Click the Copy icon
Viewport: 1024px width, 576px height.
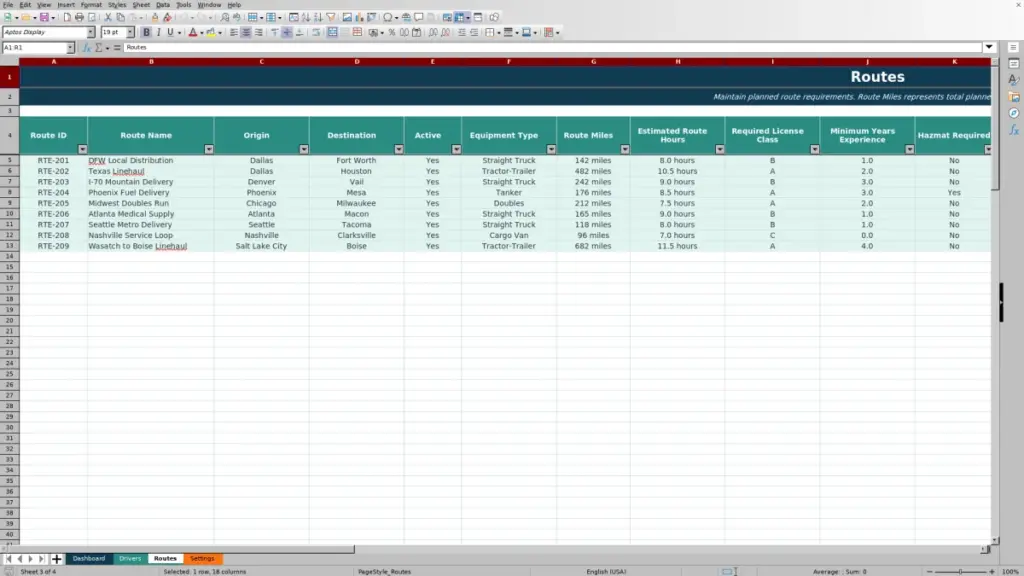120,18
